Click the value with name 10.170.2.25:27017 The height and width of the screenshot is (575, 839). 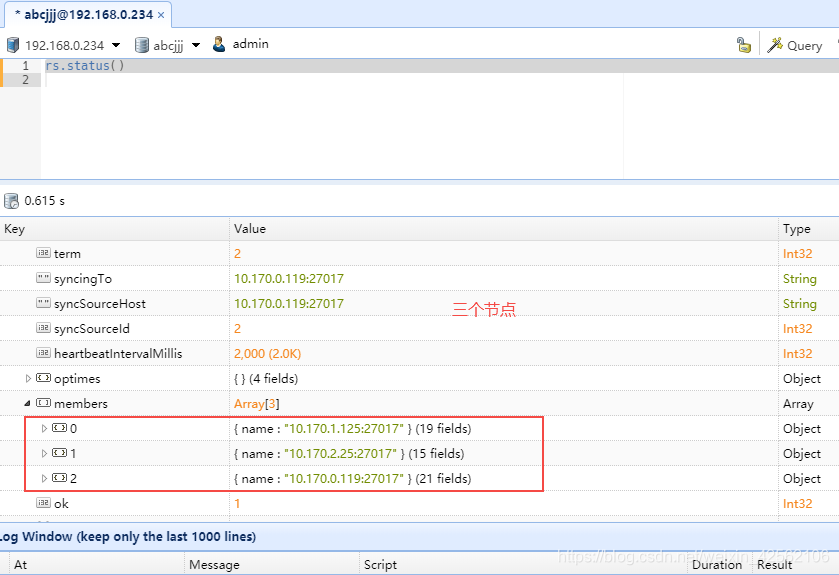click(349, 454)
